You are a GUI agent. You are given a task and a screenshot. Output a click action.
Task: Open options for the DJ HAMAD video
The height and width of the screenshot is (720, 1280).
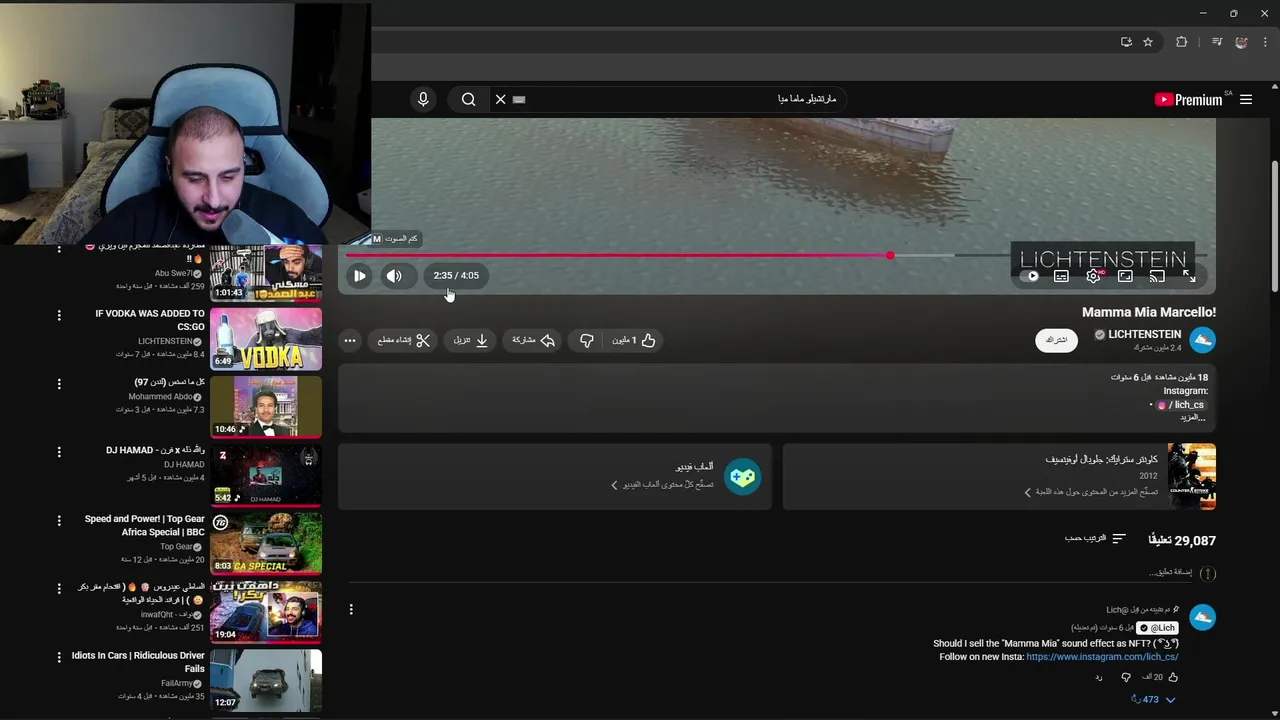(59, 452)
